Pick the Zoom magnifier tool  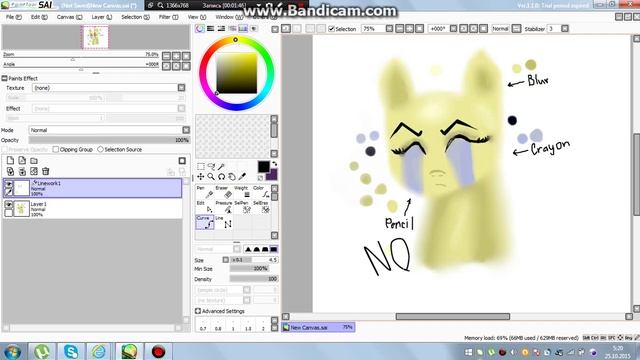(211, 177)
